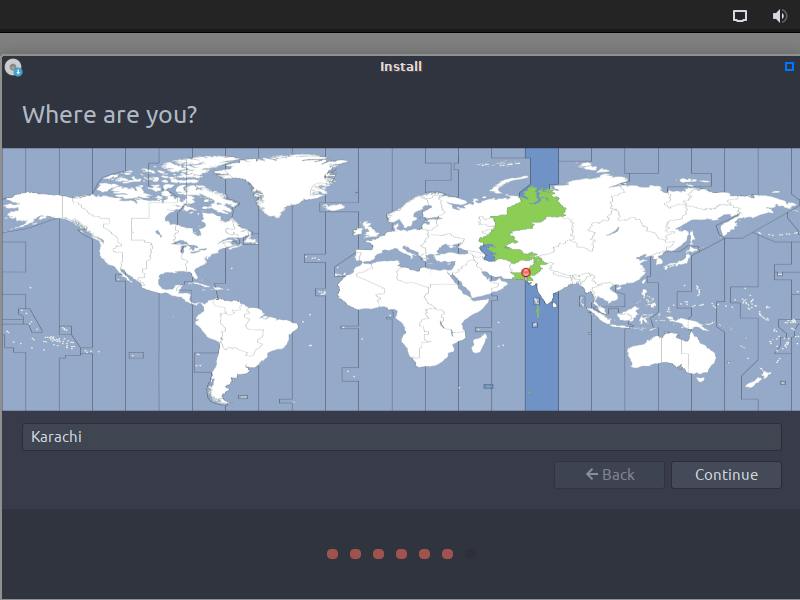The width and height of the screenshot is (800, 600).
Task: Click the "Where are you?" heading
Action: click(x=109, y=115)
